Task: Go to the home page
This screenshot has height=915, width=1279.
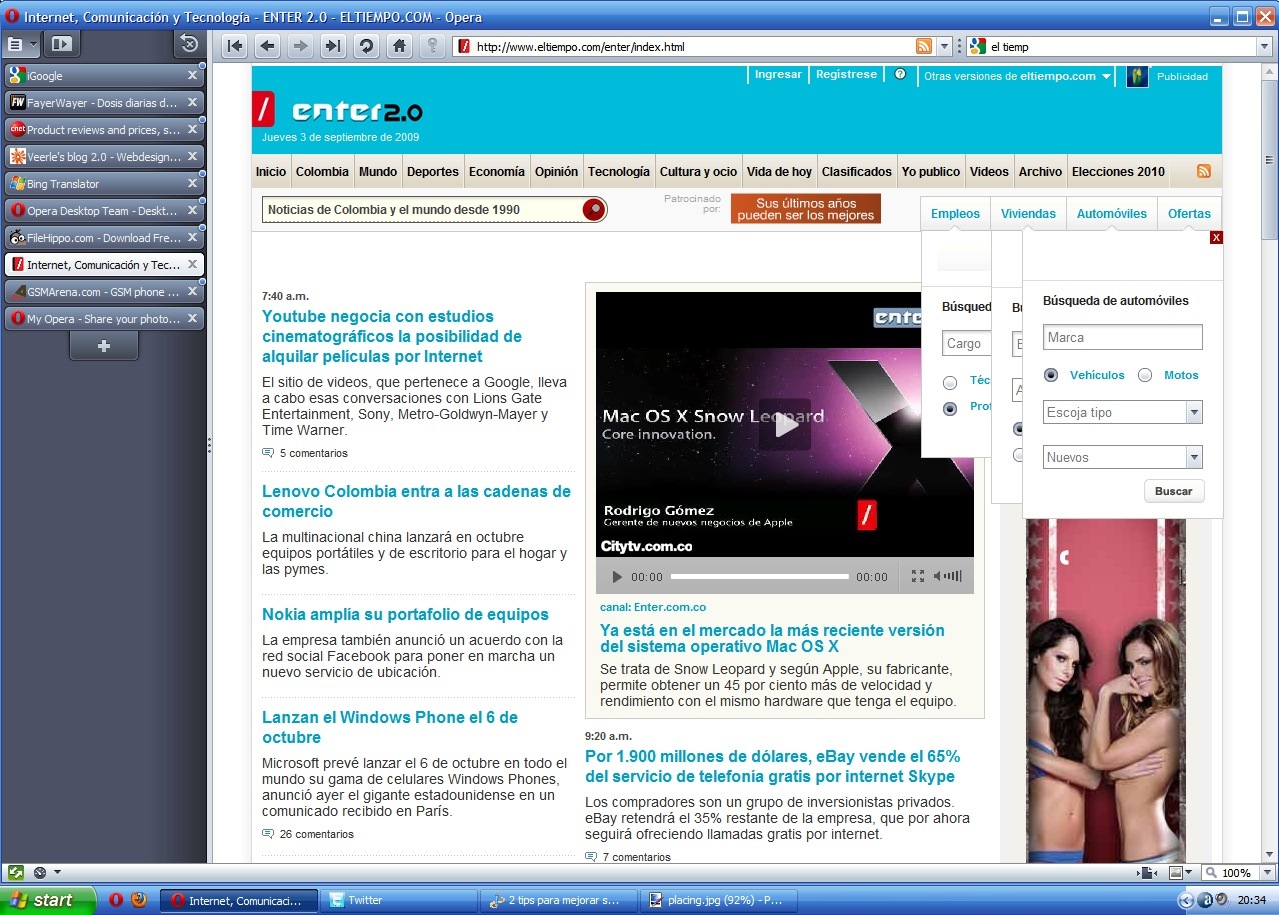Action: (399, 46)
